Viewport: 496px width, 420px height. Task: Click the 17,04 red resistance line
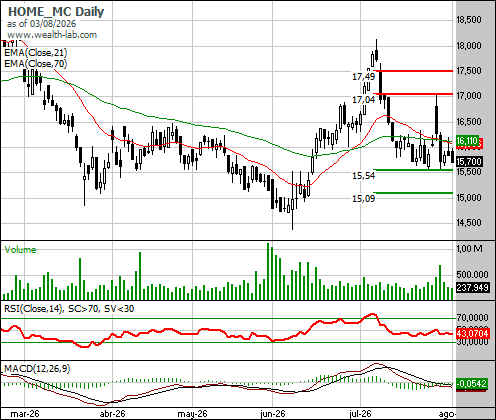413,94
